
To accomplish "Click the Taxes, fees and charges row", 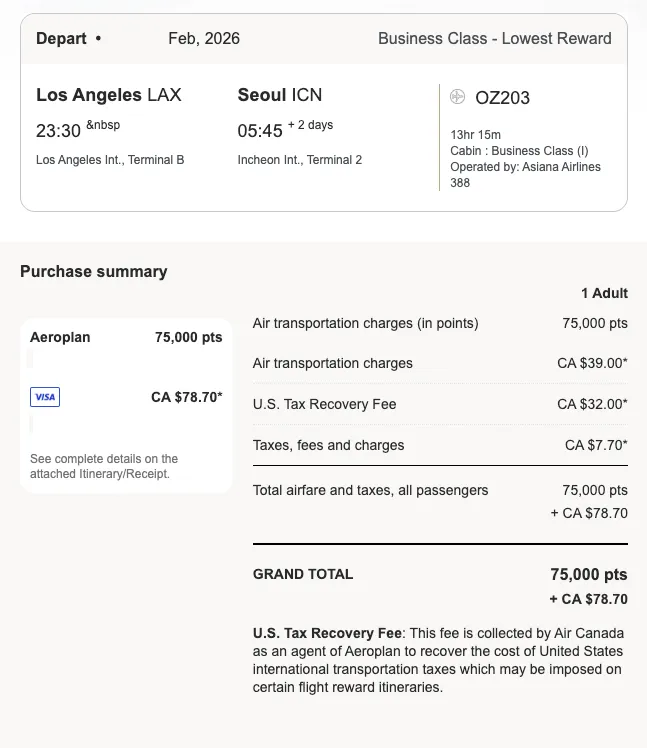I will click(x=440, y=445).
